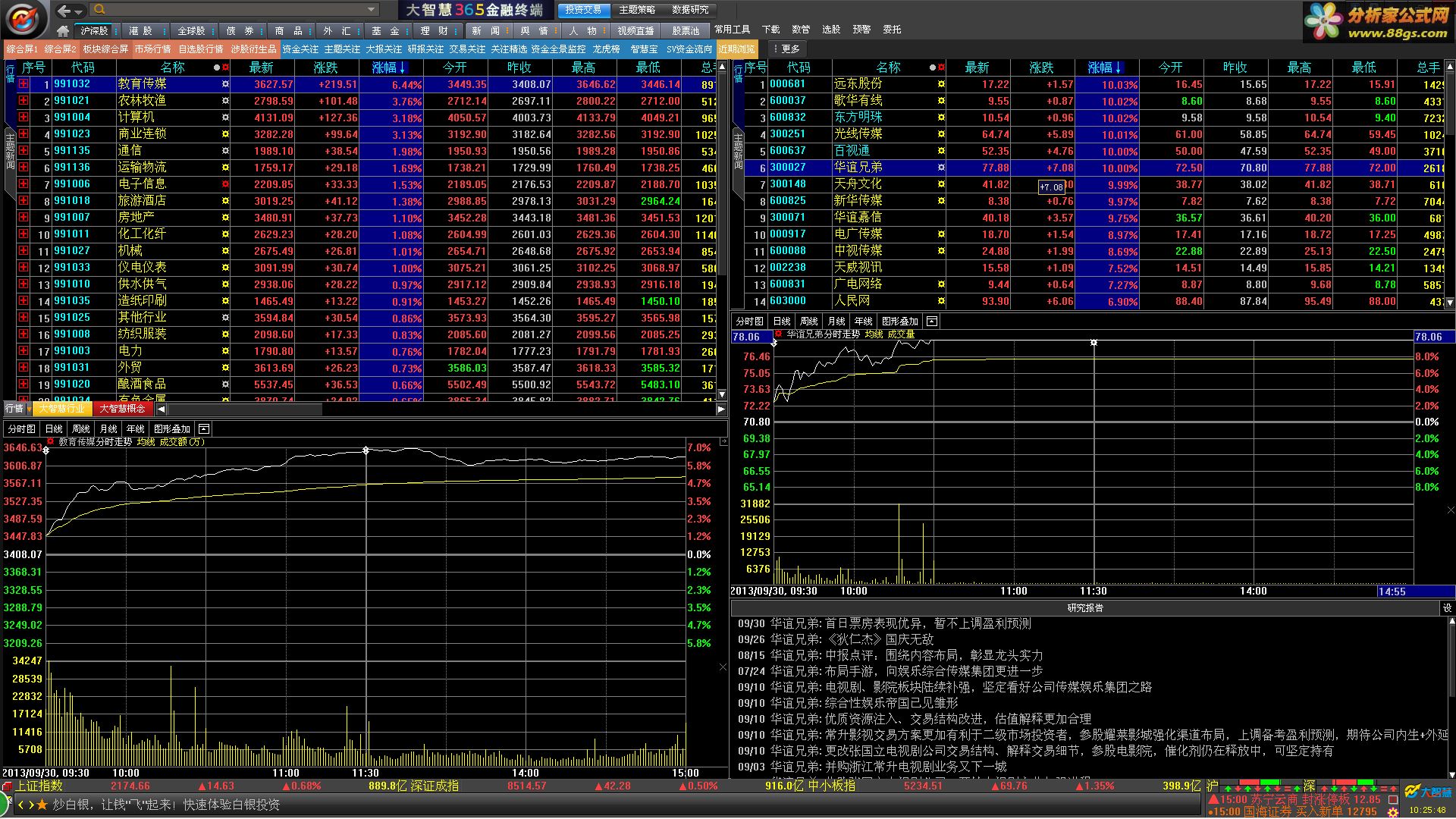Click the settings gear icon in bottom-right ticker

(x=1393, y=812)
